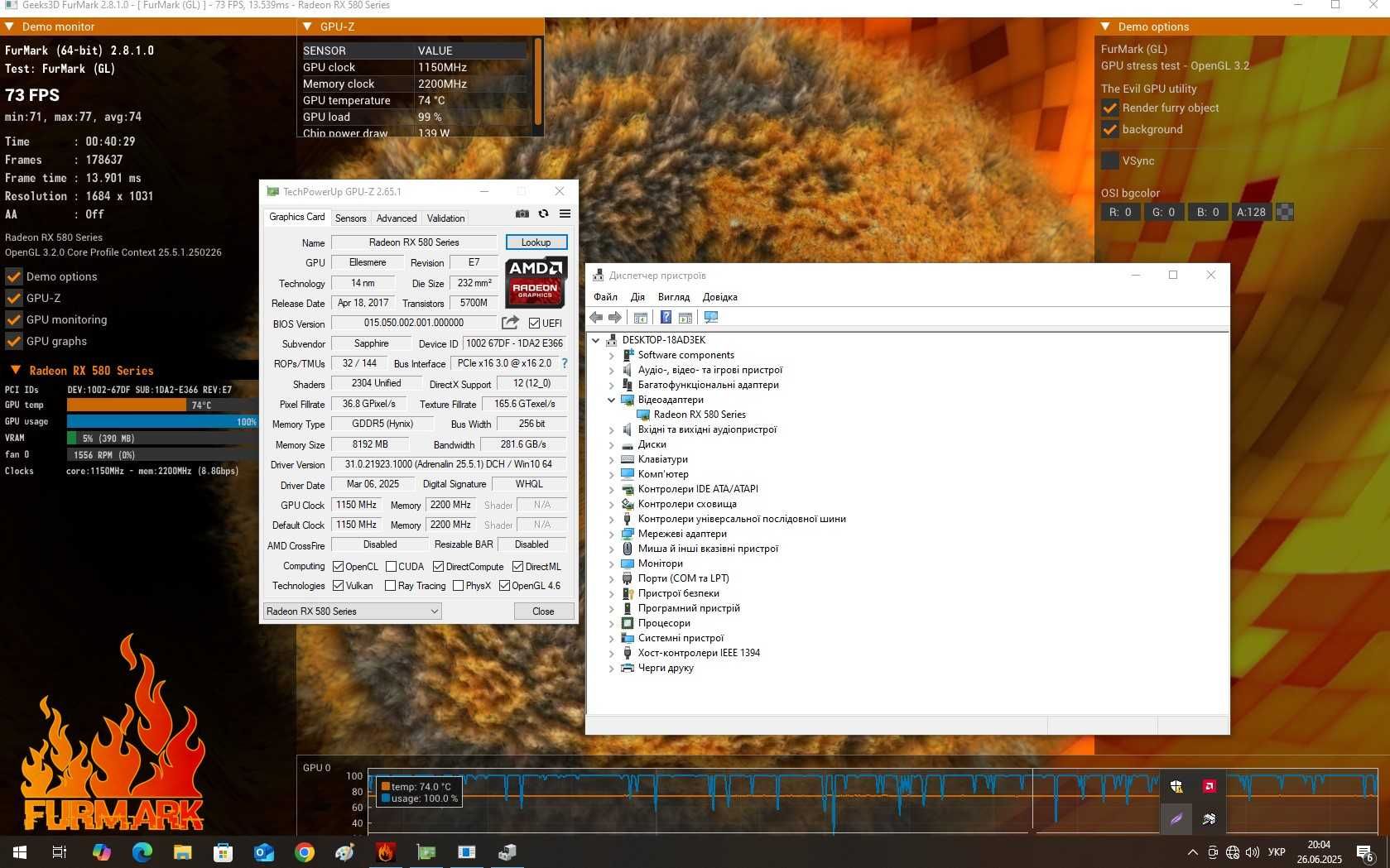Click the action pane toolbar icon in Device Manager

(x=685, y=318)
